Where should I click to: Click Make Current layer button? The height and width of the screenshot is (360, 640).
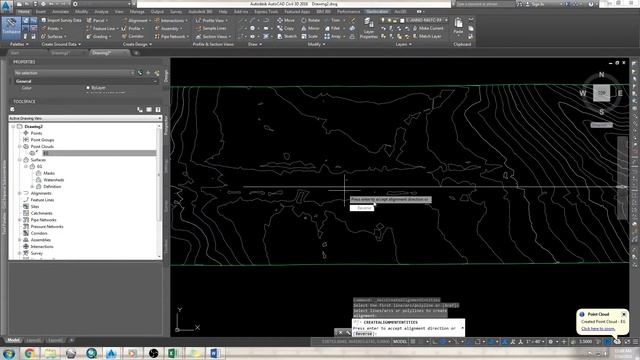[428, 29]
